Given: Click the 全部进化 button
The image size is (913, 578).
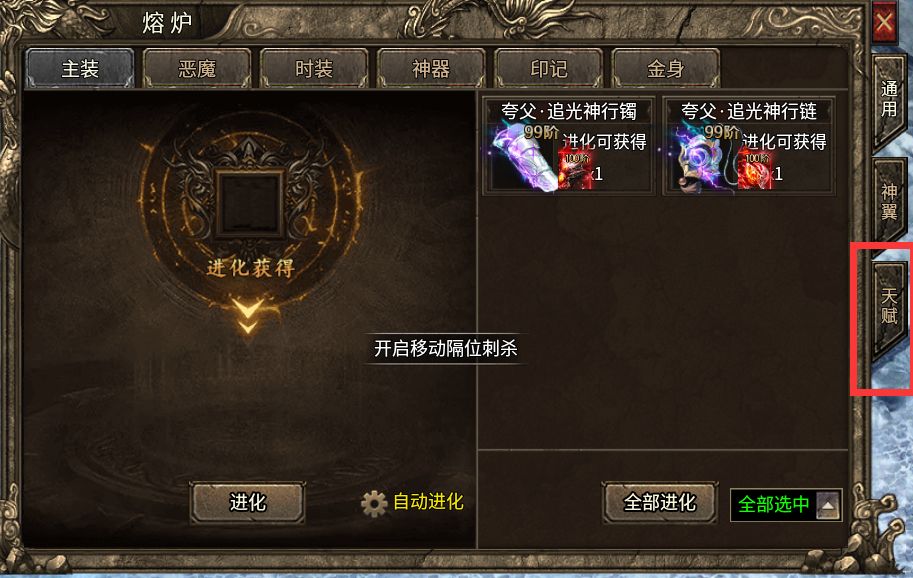Looking at the screenshot, I should pos(659,502).
